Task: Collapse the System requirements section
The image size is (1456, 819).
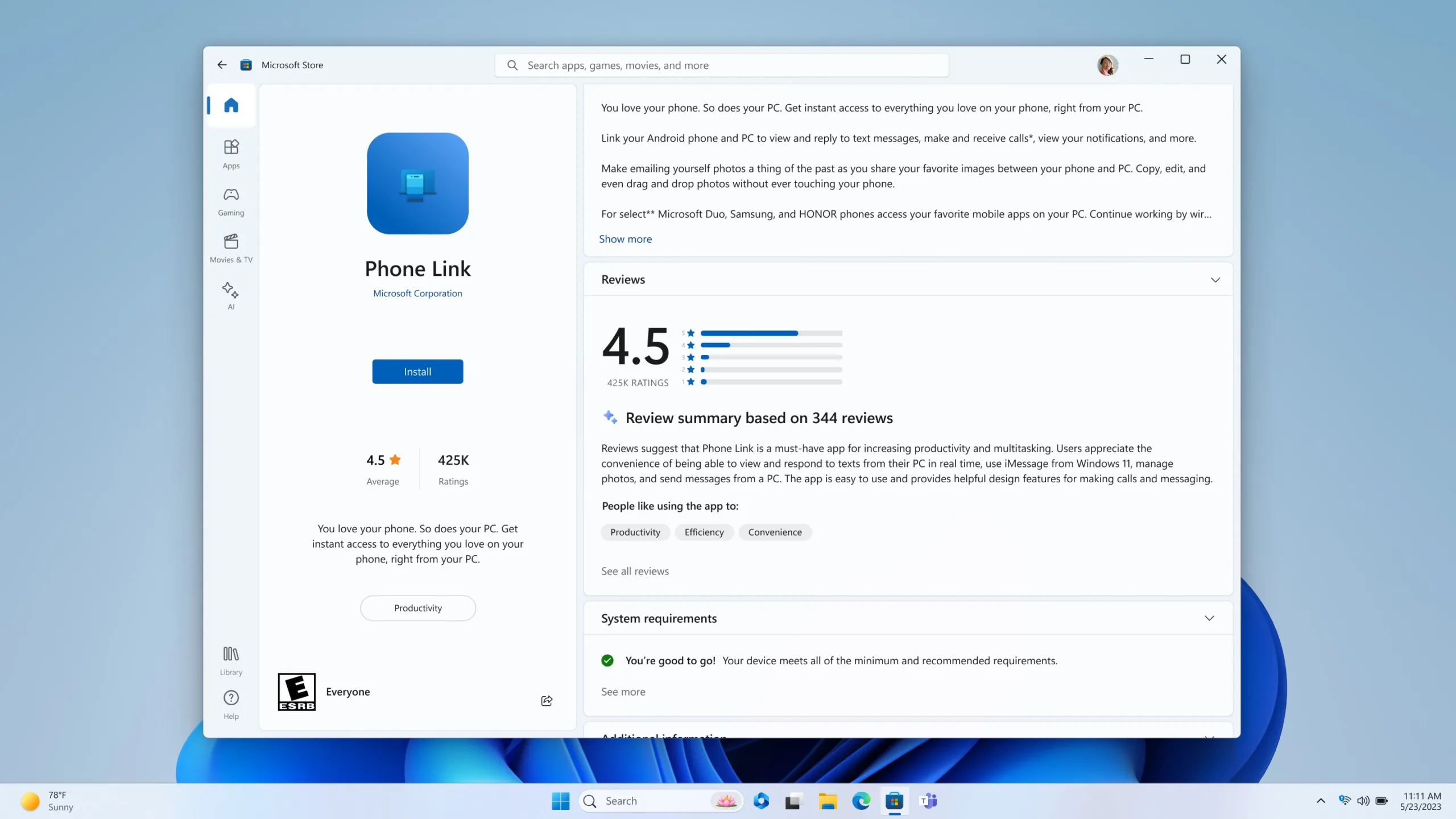Action: click(x=1209, y=618)
